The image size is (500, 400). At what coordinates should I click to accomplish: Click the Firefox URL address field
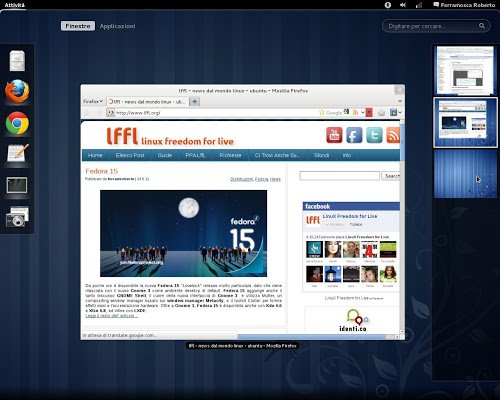click(216, 113)
